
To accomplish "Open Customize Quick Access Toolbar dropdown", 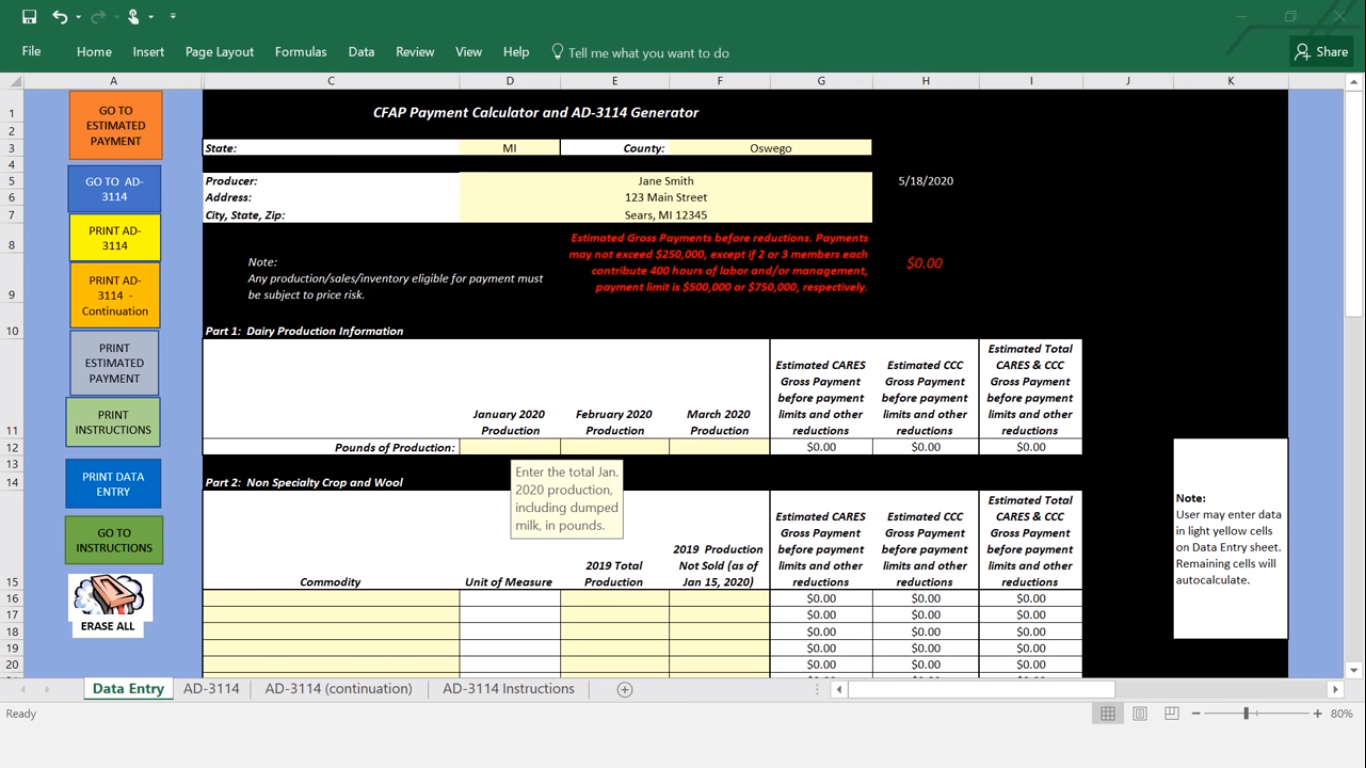I will 173,17.
